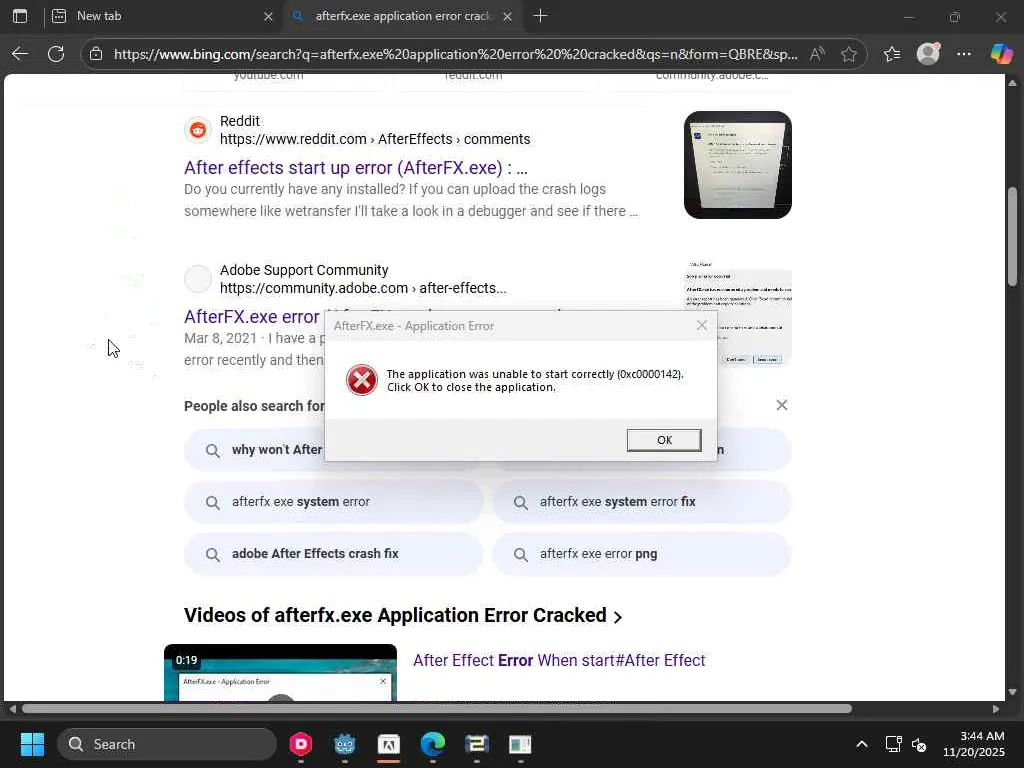
Task: Click the Bing URL in the address bar
Action: tap(455, 54)
